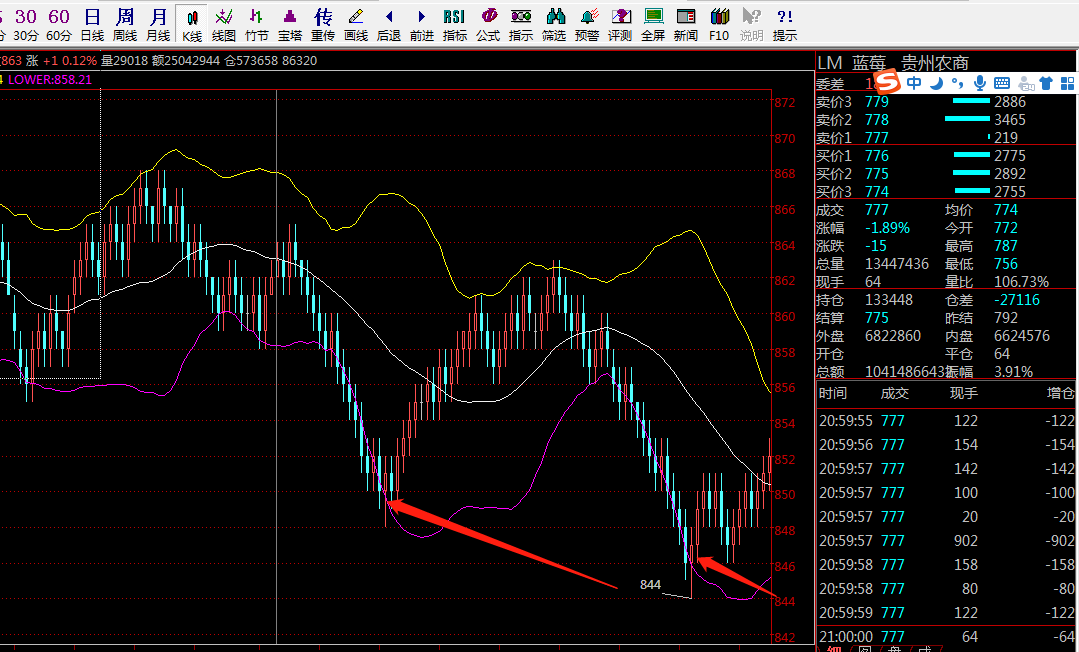
Task: Click the 买价1 price 776
Action: click(877, 156)
